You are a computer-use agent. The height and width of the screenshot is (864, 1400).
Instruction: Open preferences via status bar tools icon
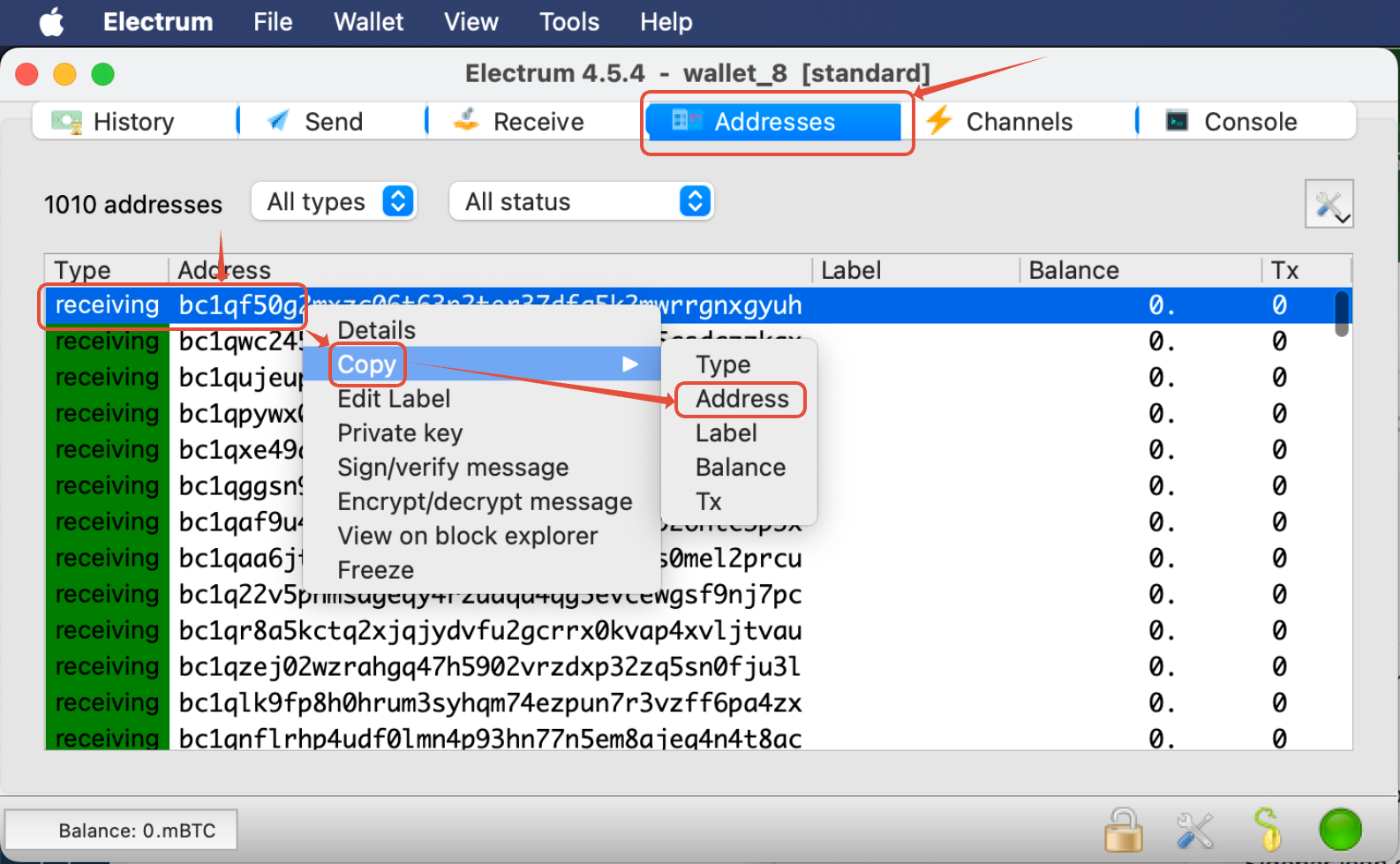[1195, 830]
